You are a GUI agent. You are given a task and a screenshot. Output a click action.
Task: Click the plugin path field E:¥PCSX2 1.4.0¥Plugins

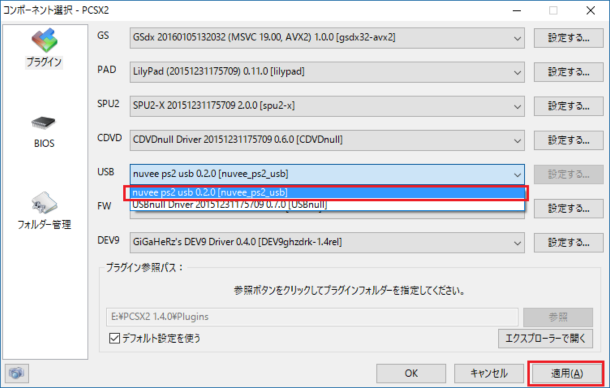[x=312, y=317]
